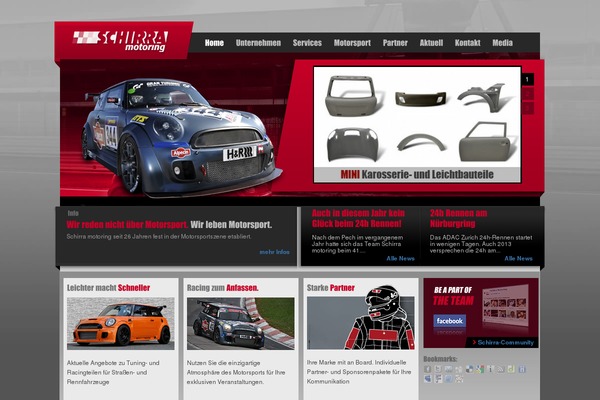Click 'Leichter macht Schneller' heading

[108, 288]
